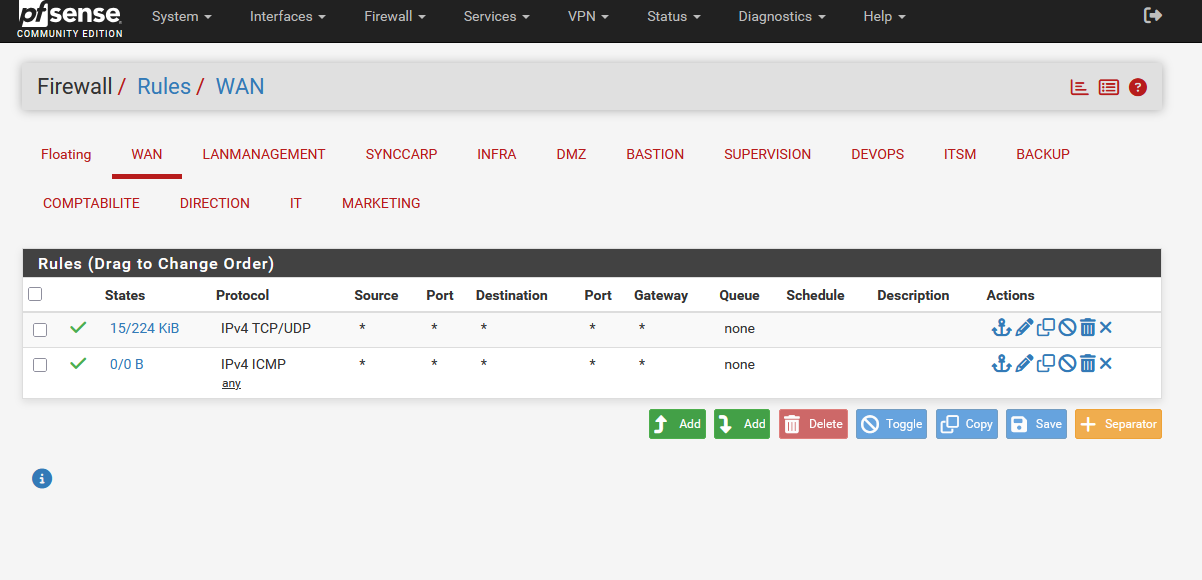The width and height of the screenshot is (1202, 580).
Task: Switch to the SUPERVISION tab
Action: click(768, 154)
